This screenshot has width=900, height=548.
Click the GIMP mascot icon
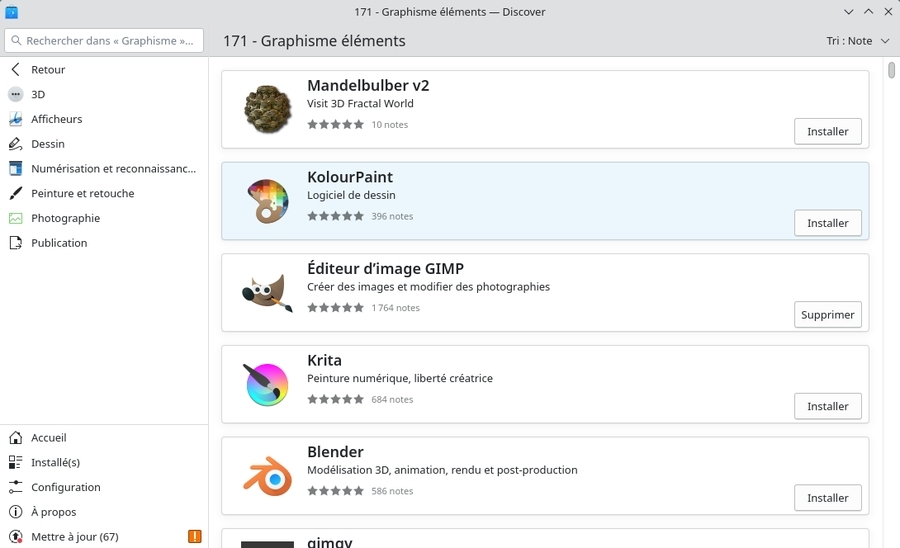click(x=266, y=292)
